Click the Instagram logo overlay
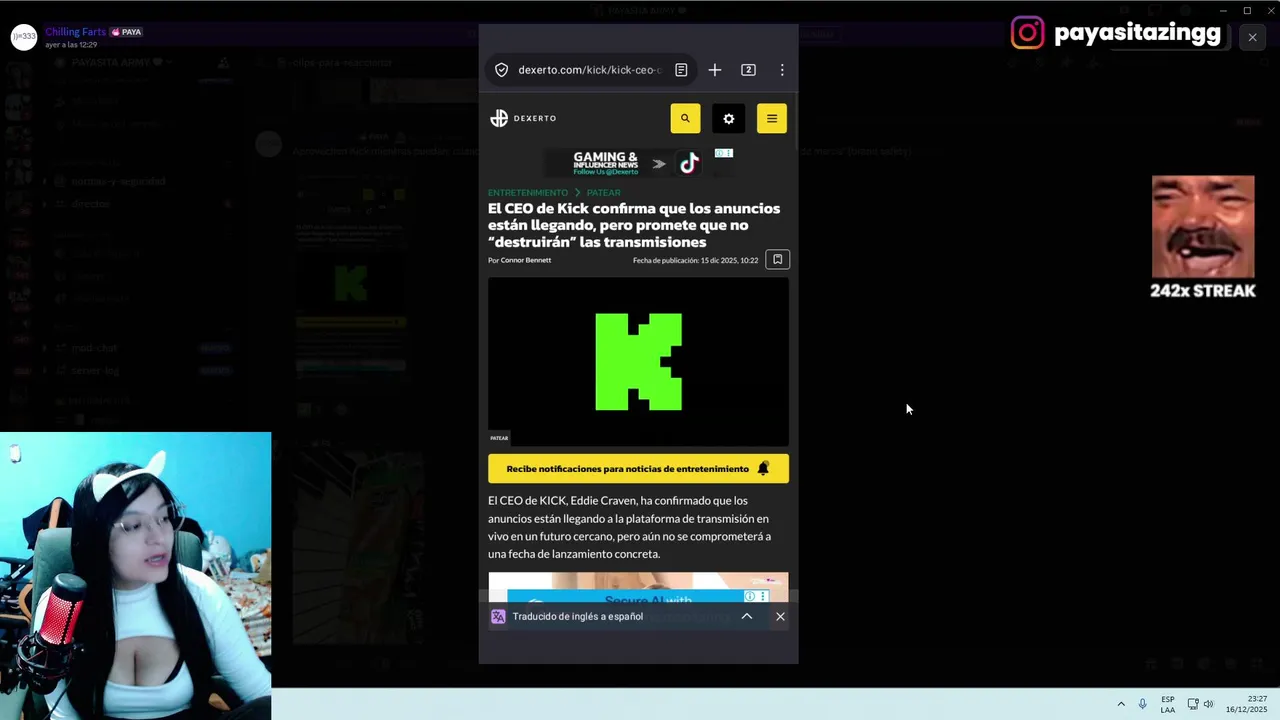The height and width of the screenshot is (720, 1280). click(1027, 33)
